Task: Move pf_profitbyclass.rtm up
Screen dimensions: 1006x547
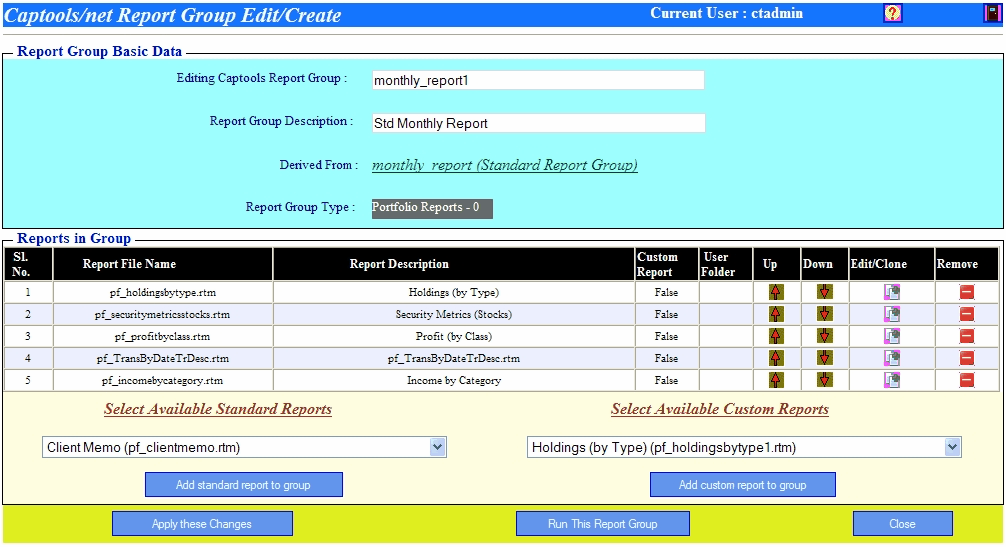Action: [776, 336]
